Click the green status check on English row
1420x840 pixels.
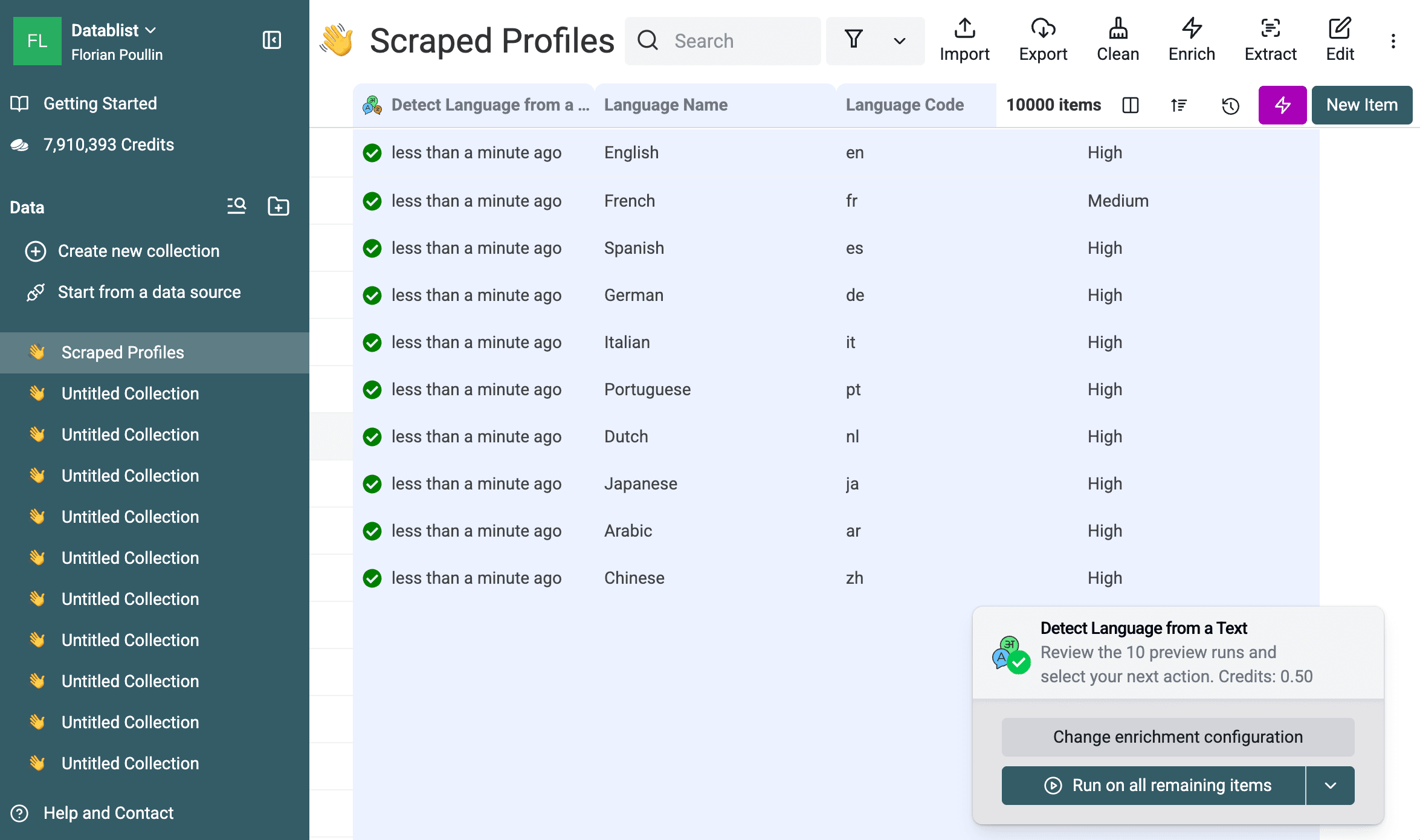point(372,153)
